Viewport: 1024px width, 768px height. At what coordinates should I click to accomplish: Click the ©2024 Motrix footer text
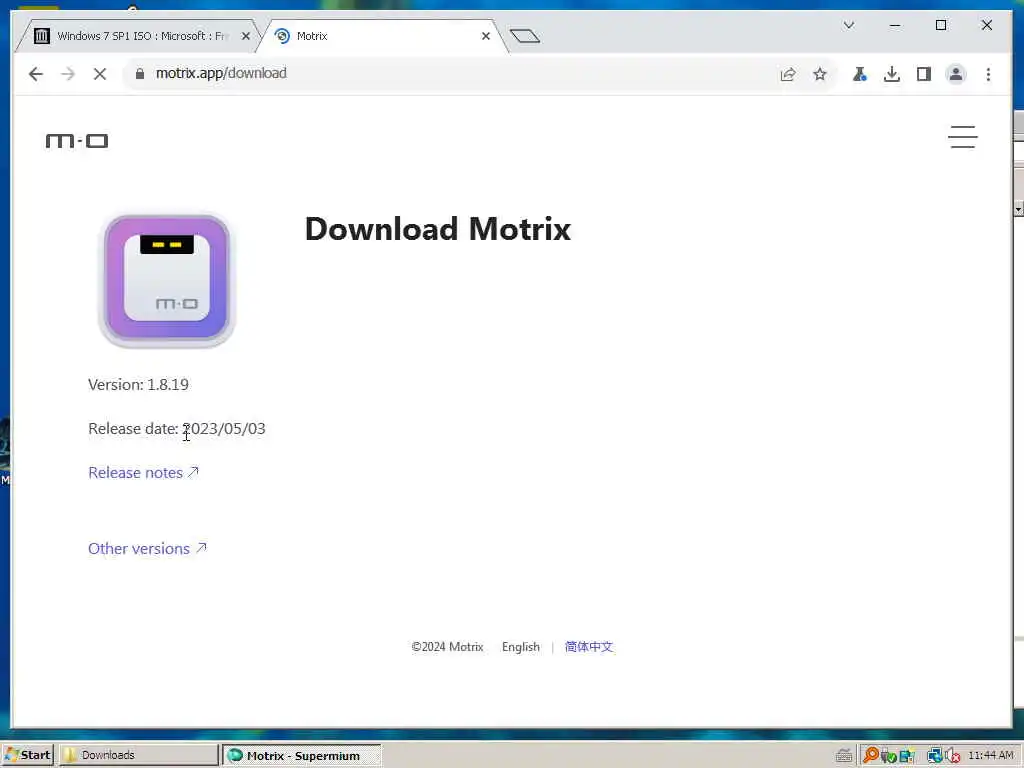(447, 647)
